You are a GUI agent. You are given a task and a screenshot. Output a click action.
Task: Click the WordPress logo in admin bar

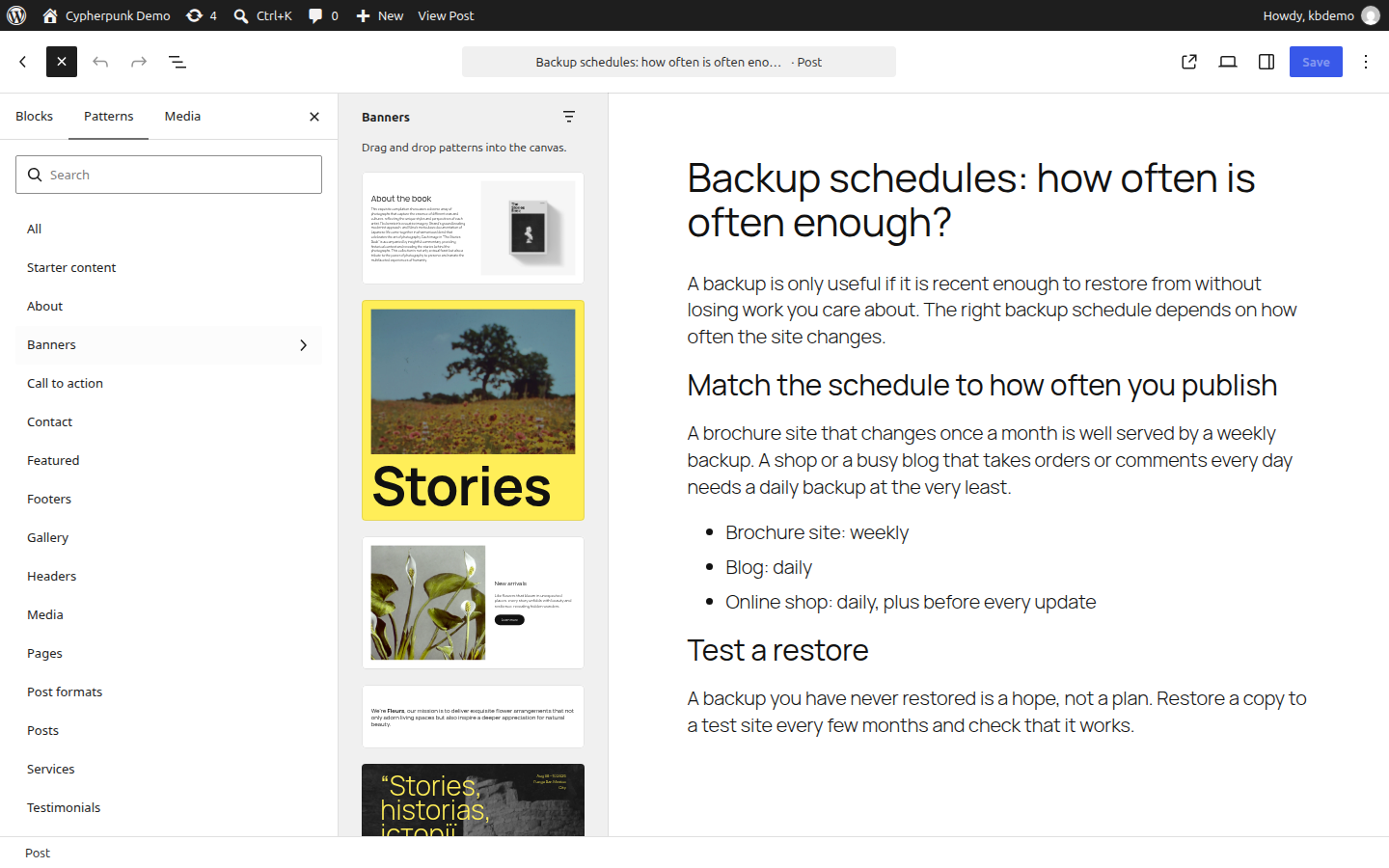[16, 15]
